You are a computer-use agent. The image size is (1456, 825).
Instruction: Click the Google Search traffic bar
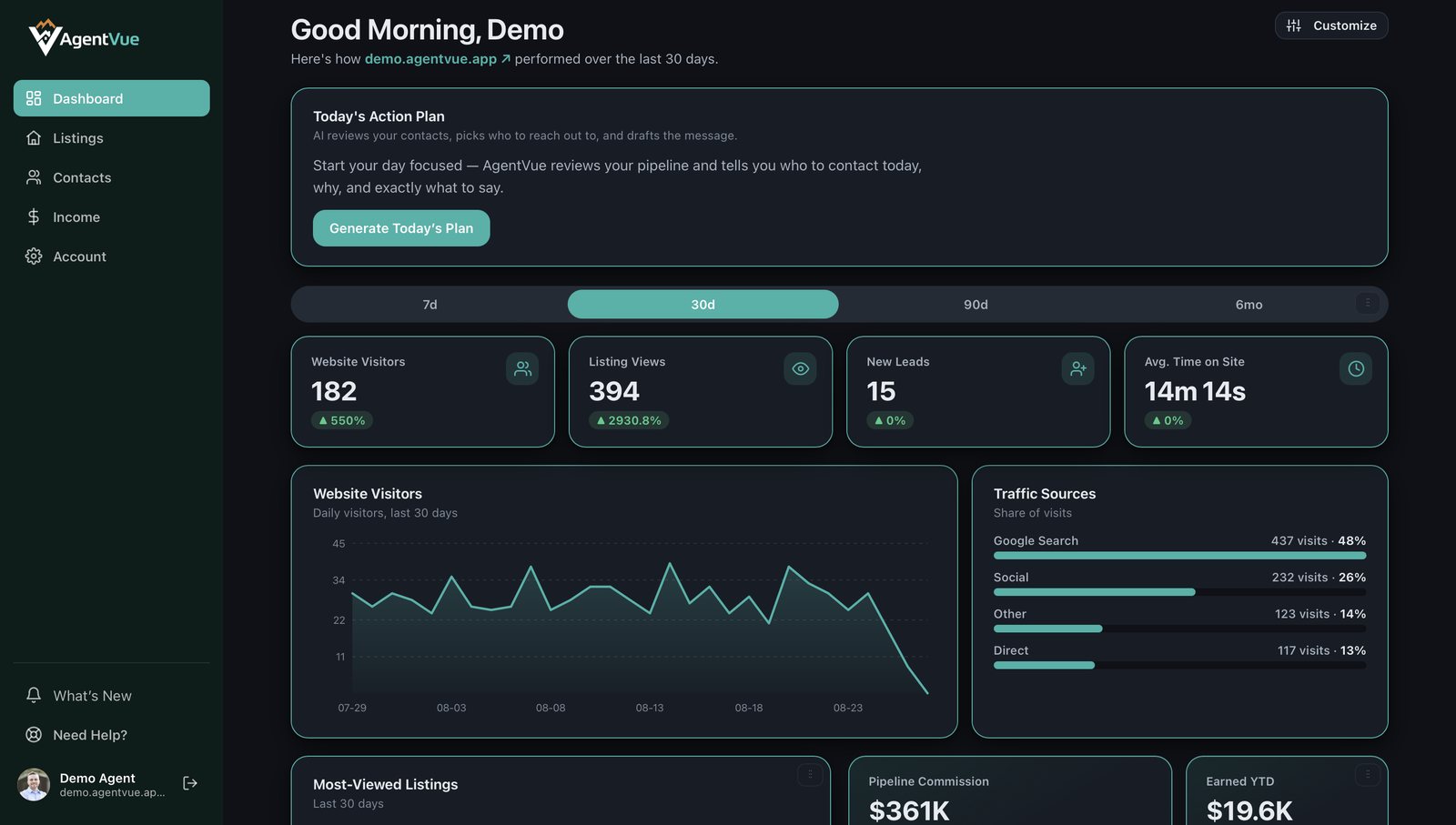coord(1179,556)
